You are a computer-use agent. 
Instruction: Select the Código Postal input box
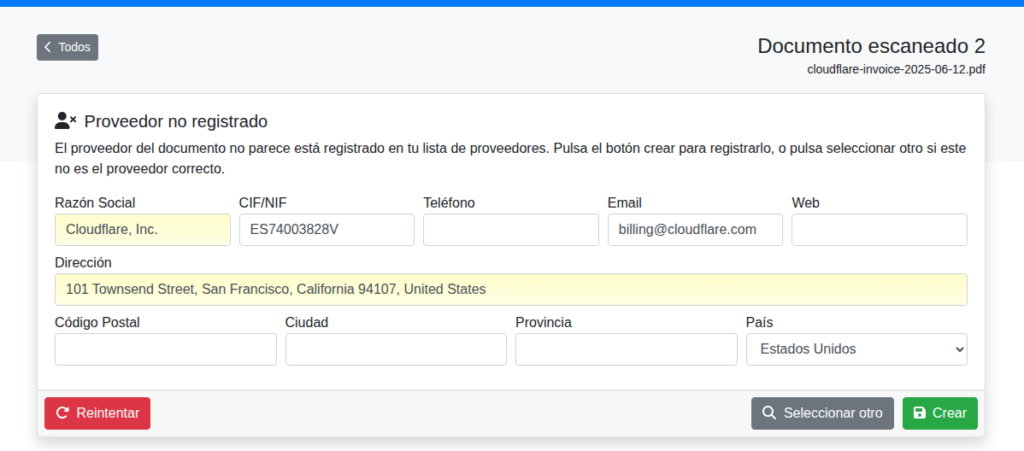pyautogui.click(x=165, y=349)
